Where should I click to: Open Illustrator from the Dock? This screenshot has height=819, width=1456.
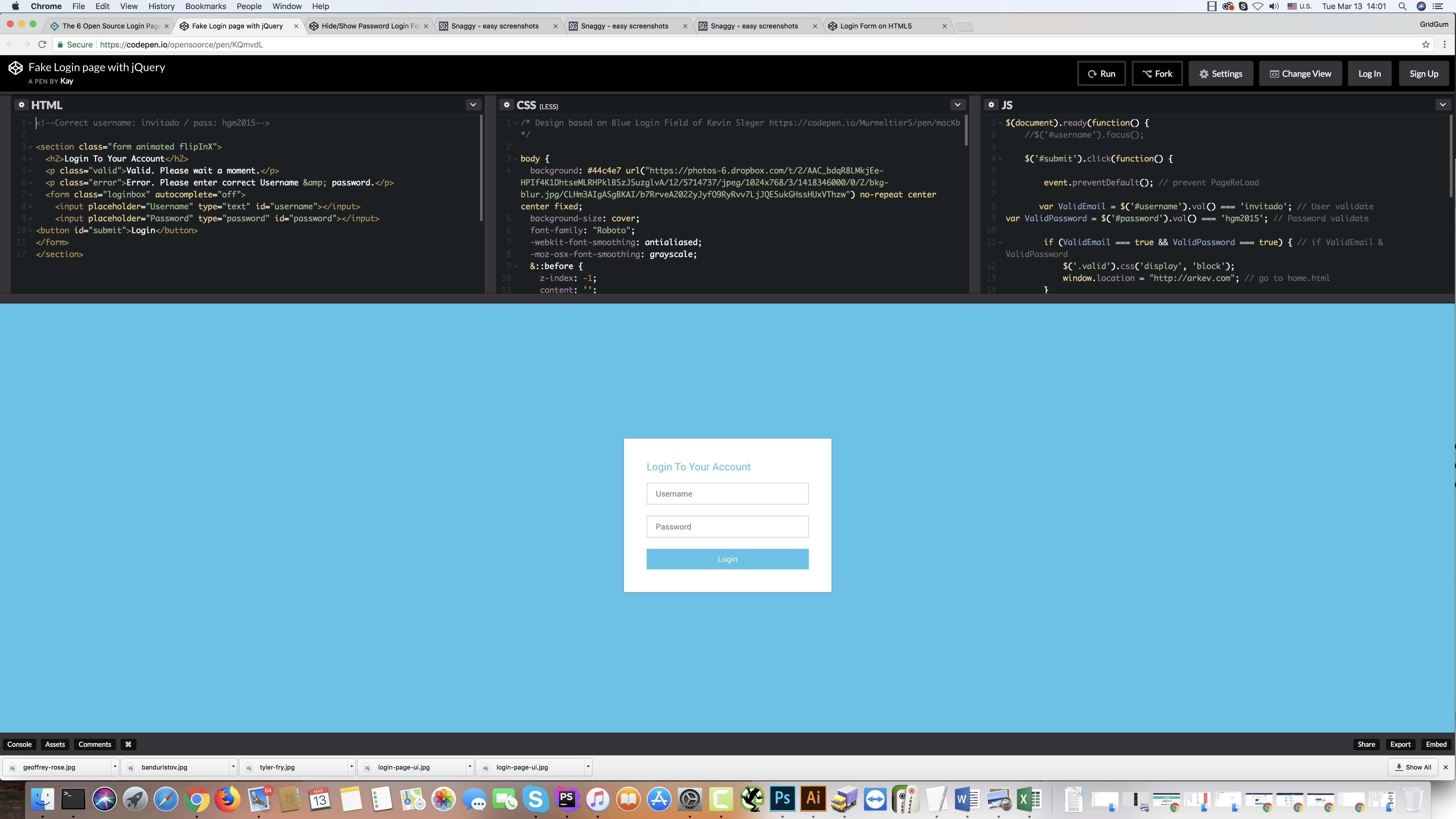[813, 799]
